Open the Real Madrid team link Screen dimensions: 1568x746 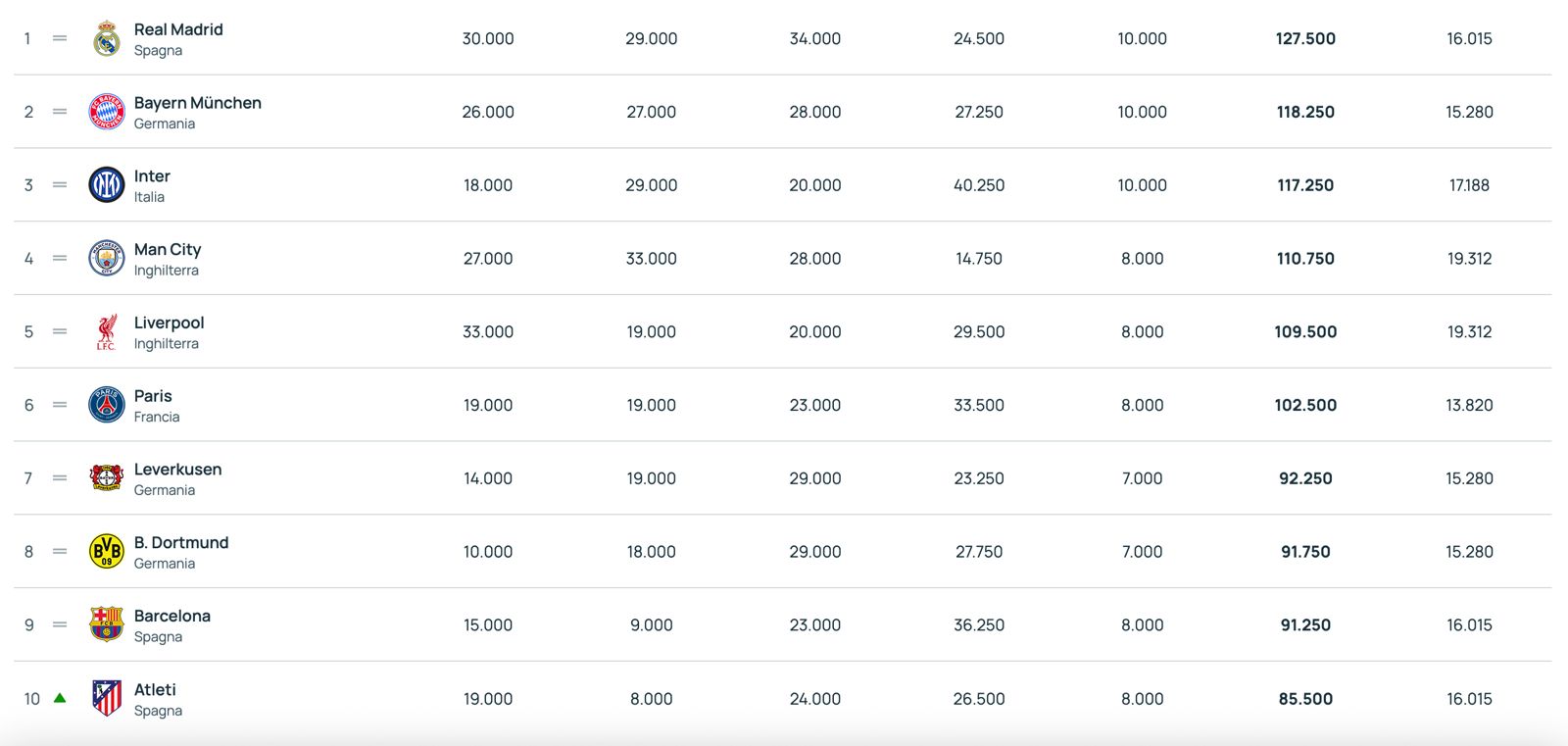[178, 29]
